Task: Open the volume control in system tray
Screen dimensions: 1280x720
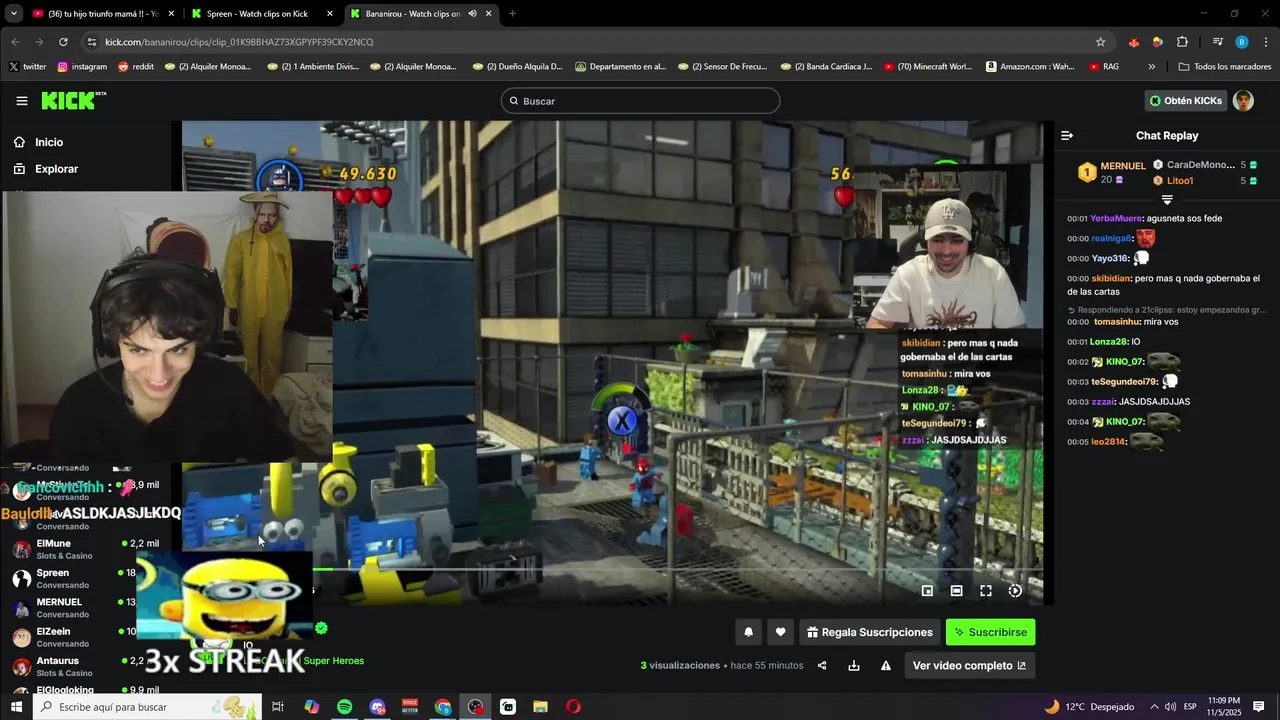Action: click(x=1171, y=707)
